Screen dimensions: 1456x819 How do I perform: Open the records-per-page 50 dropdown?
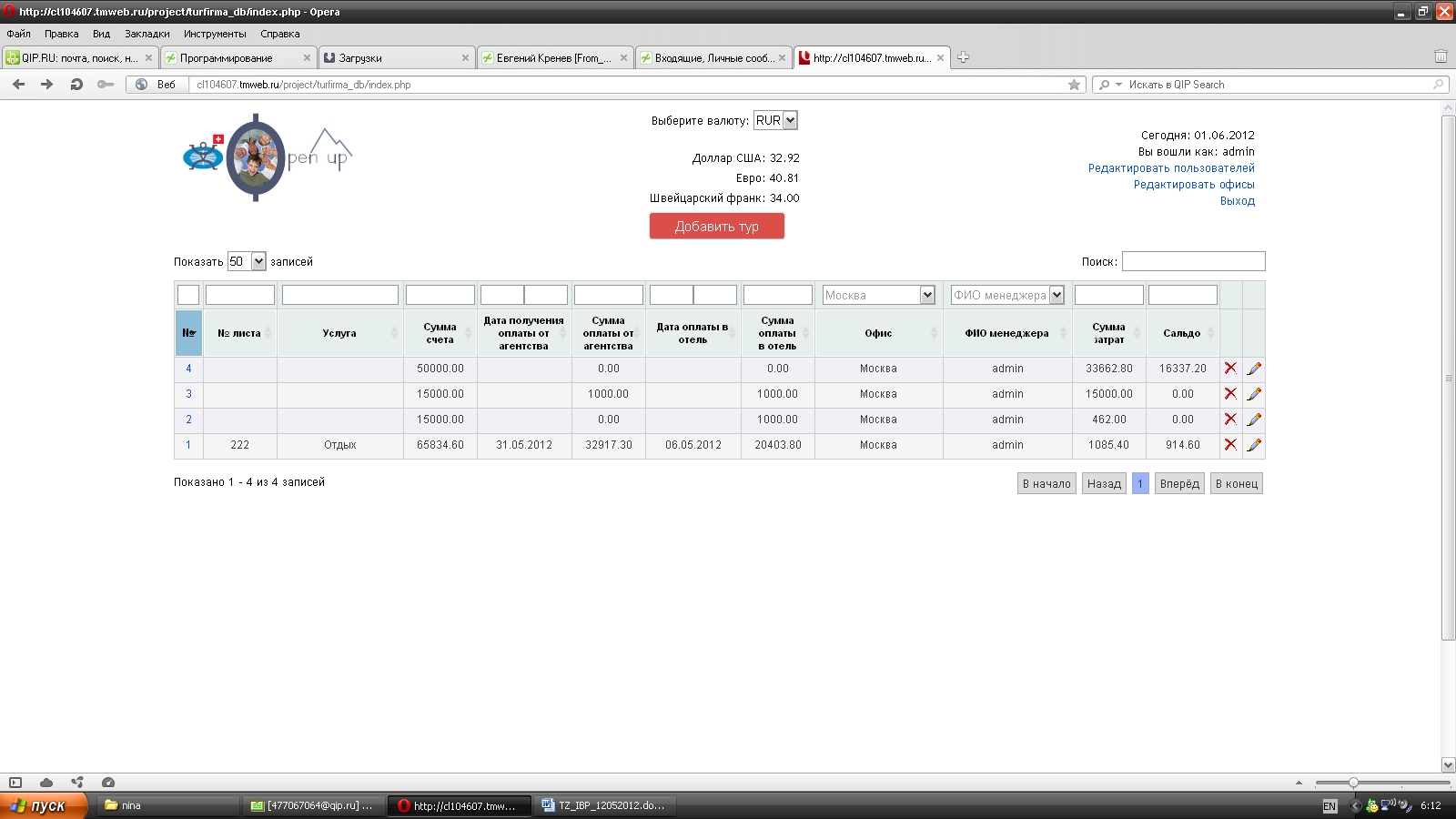coord(247,261)
